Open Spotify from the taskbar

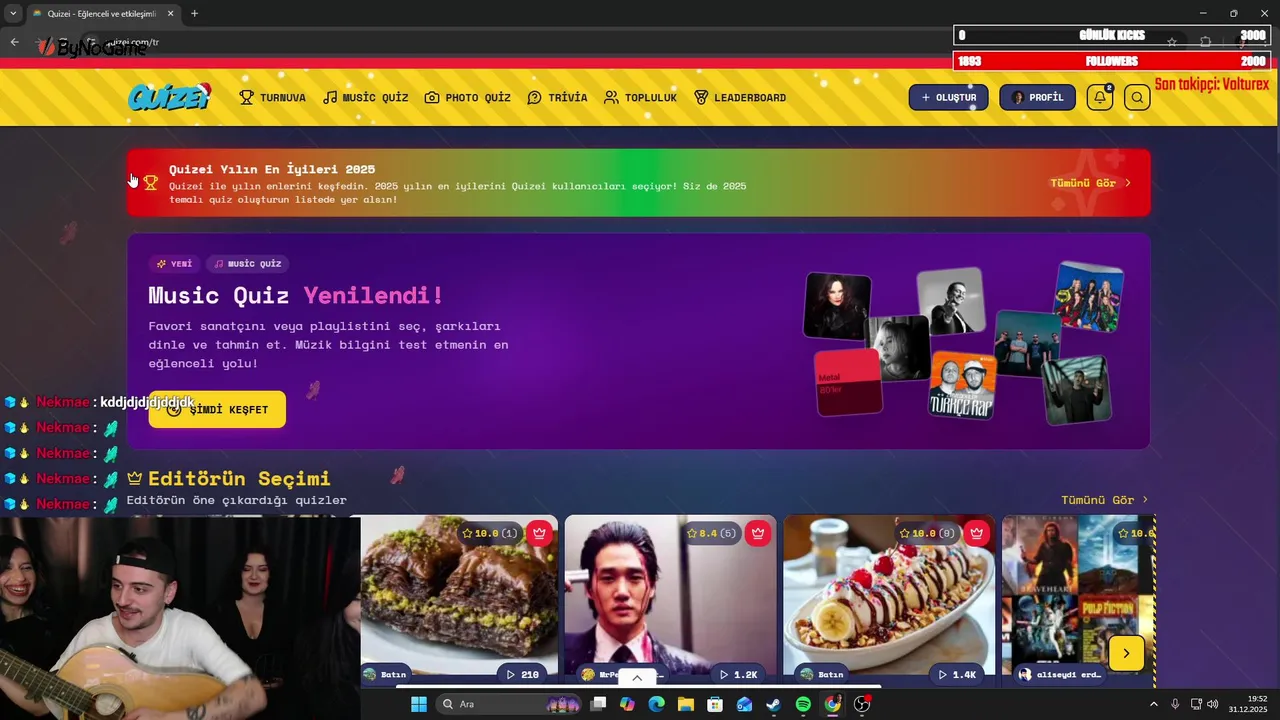click(803, 704)
